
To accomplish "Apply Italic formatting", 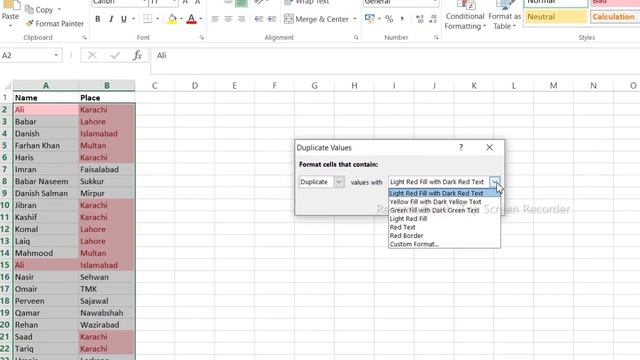I will click(x=111, y=19).
